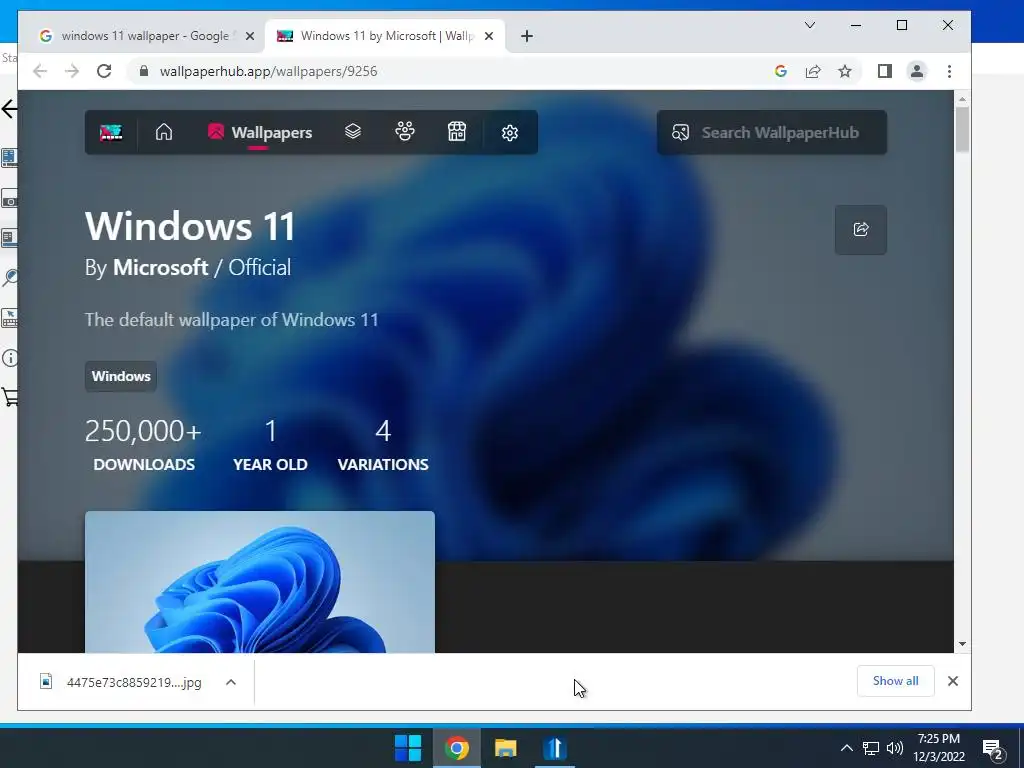Click page scrollbar up arrow
Viewport: 1024px width, 768px height.
962,99
